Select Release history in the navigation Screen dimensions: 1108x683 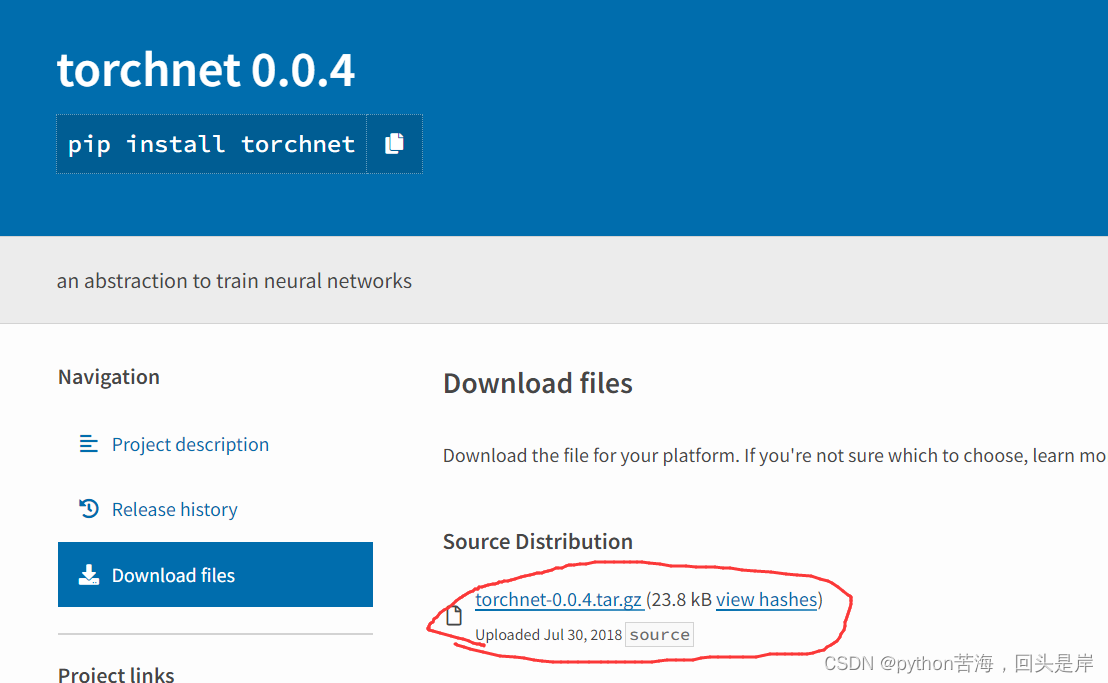click(x=175, y=509)
